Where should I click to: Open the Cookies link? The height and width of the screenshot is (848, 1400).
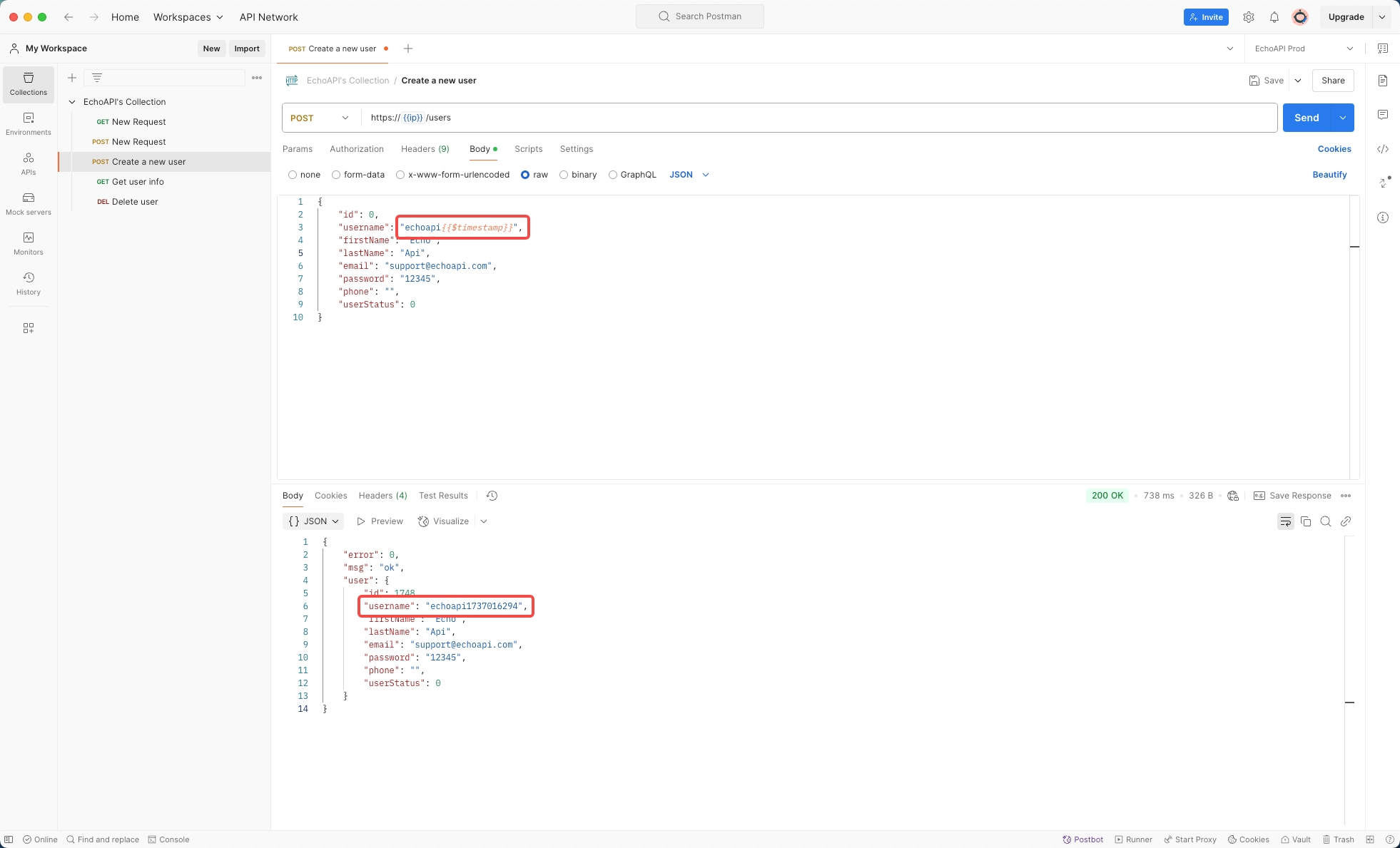click(1334, 149)
